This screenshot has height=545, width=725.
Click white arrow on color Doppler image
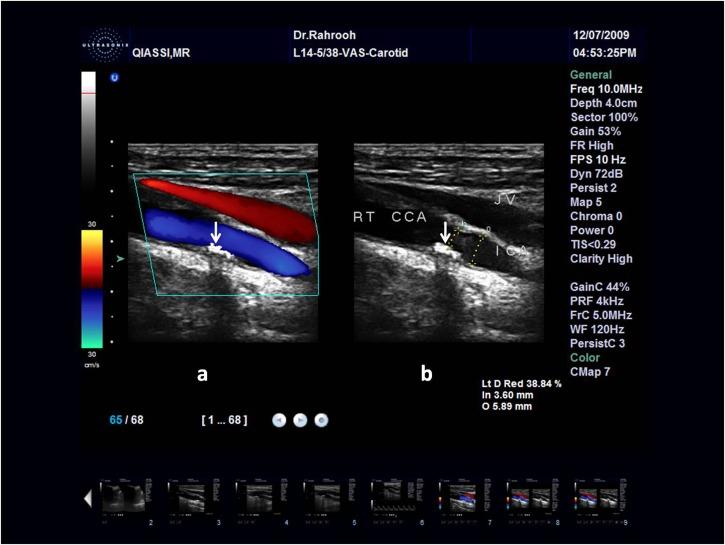click(214, 234)
